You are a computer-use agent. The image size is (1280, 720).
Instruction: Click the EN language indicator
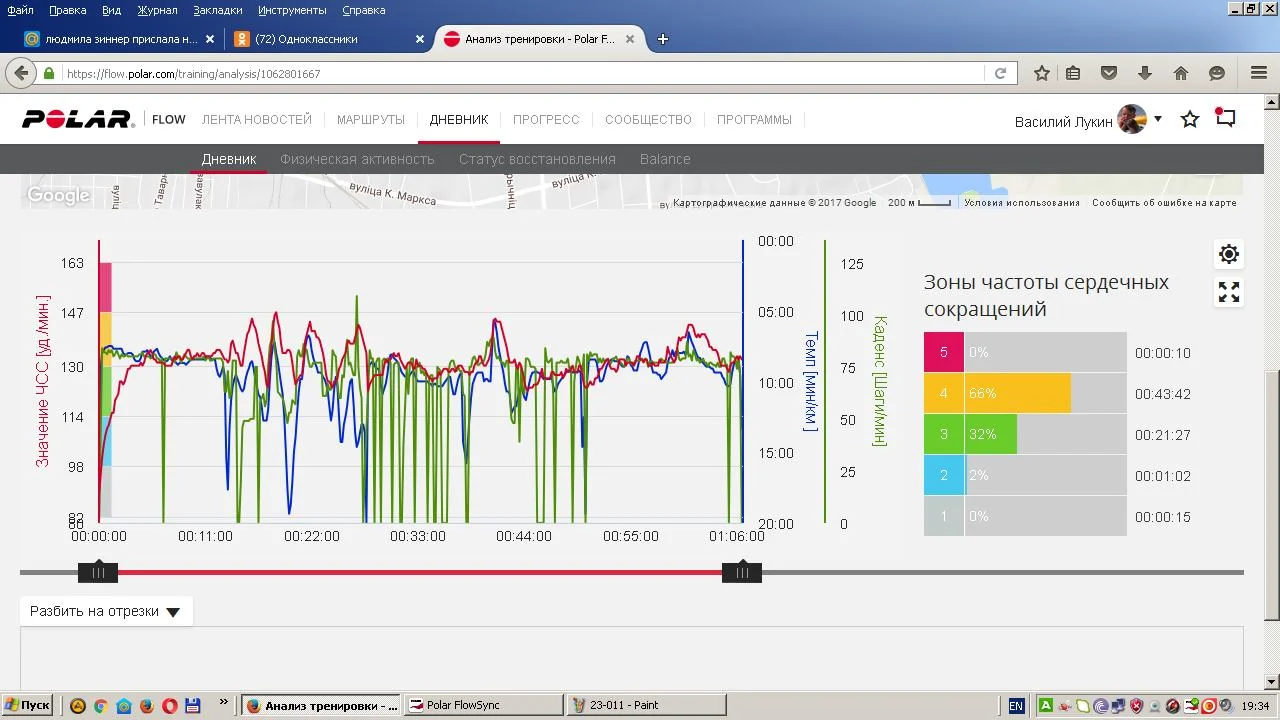click(x=1016, y=705)
